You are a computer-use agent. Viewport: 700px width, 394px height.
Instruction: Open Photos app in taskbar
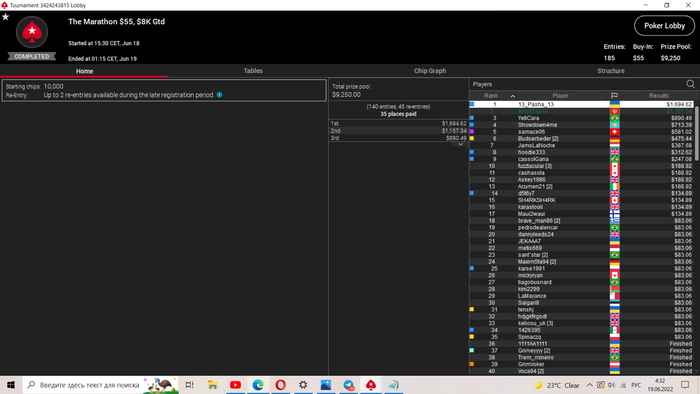pyautogui.click(x=326, y=385)
